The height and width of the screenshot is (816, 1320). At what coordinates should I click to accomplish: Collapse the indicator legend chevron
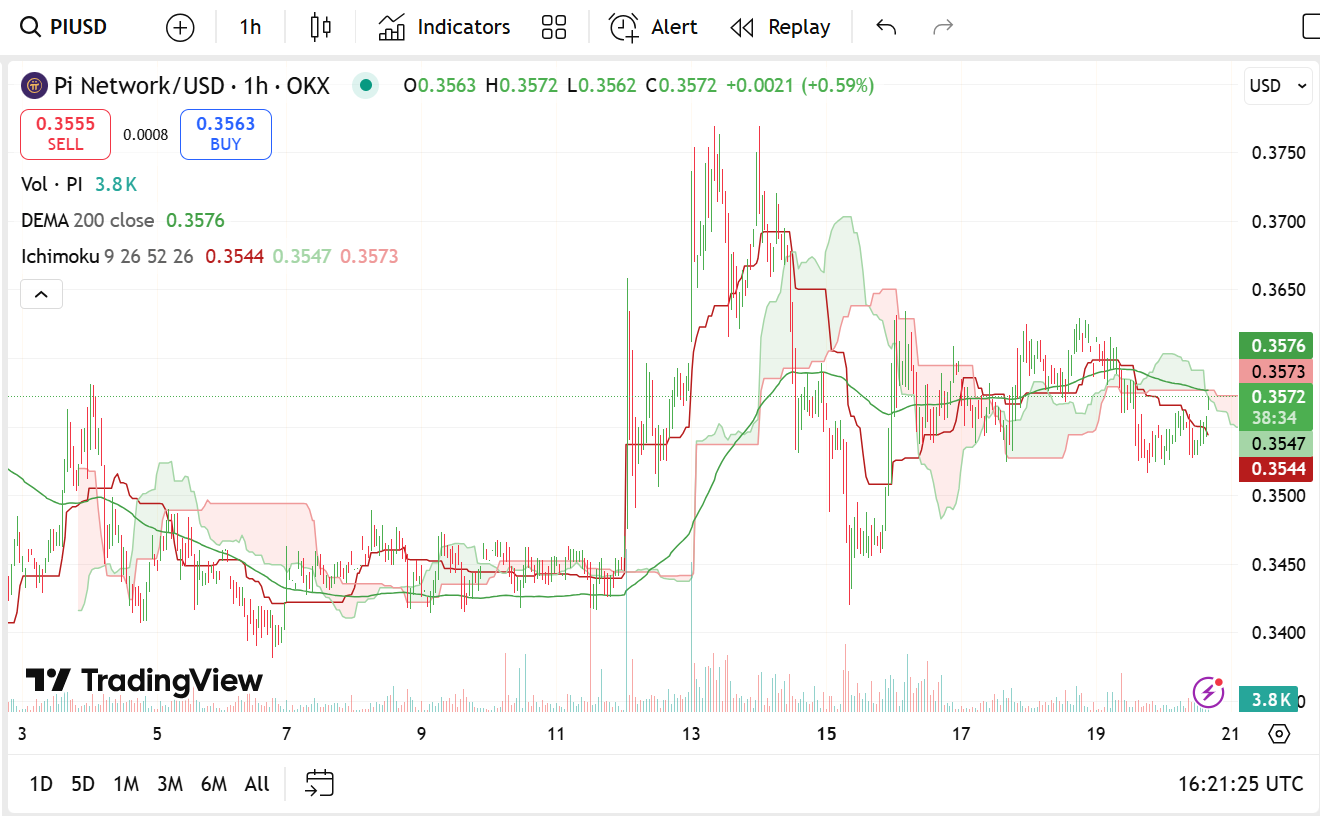click(x=42, y=294)
